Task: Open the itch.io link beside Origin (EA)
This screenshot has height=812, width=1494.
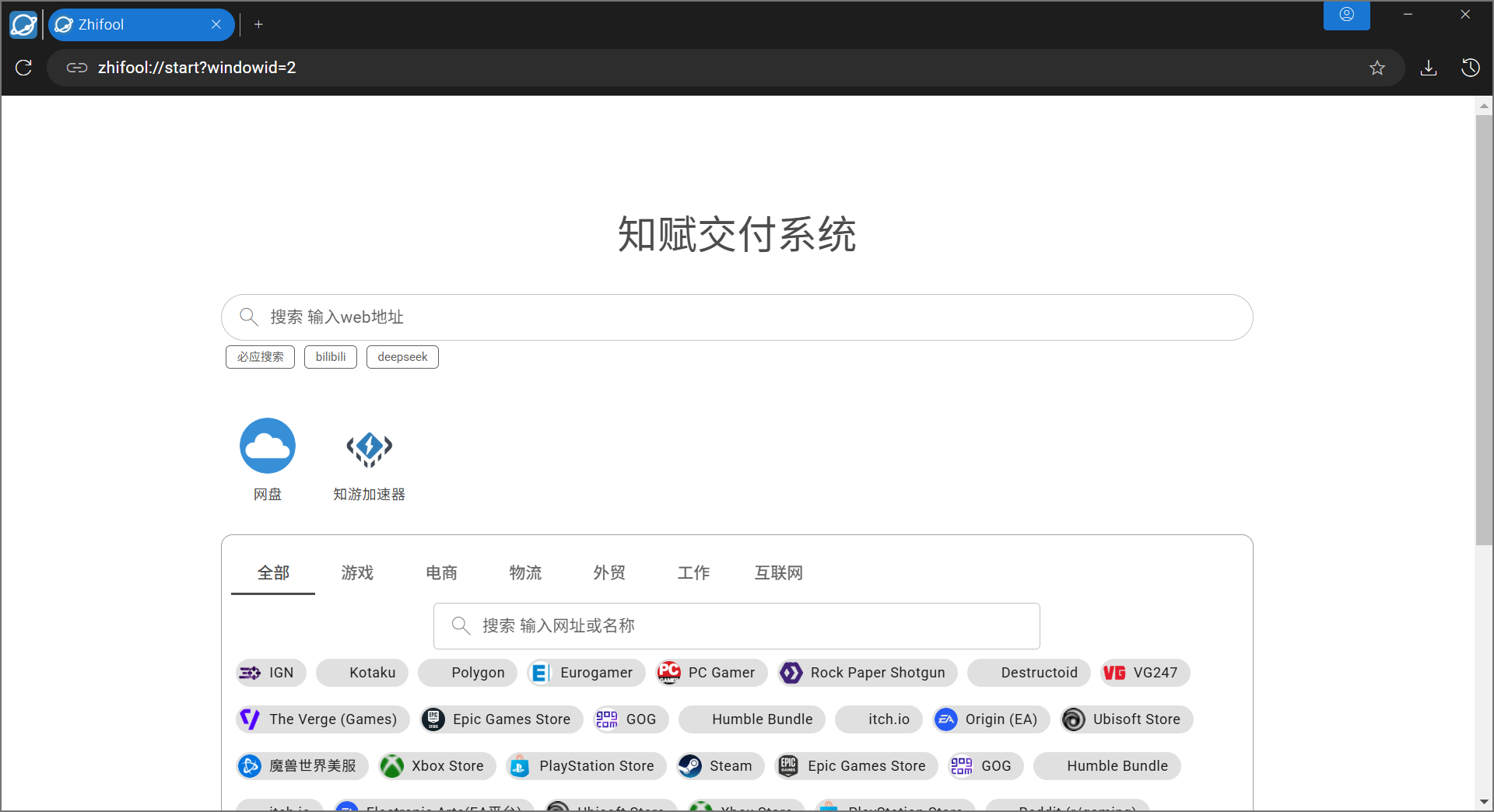Action: 879,719
